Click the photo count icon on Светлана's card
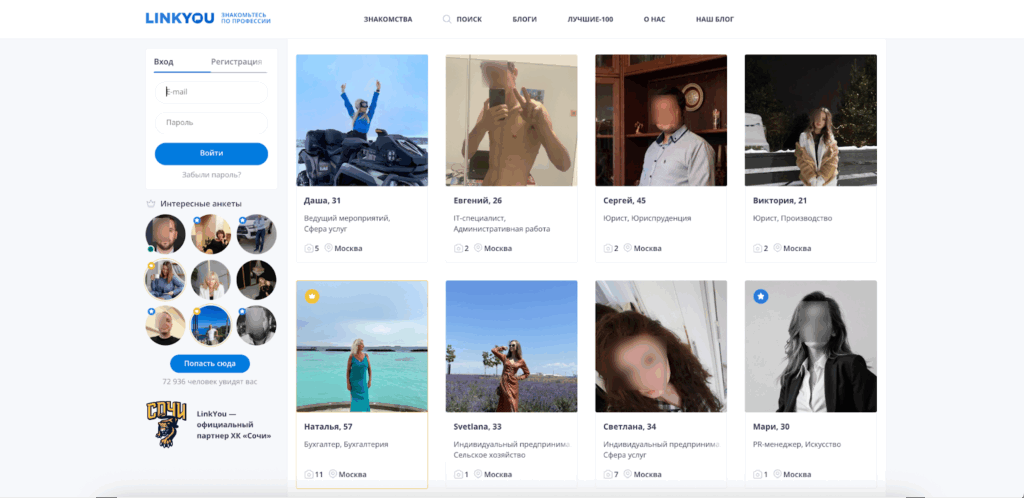Screen dimensions: 1024x498 [608, 474]
